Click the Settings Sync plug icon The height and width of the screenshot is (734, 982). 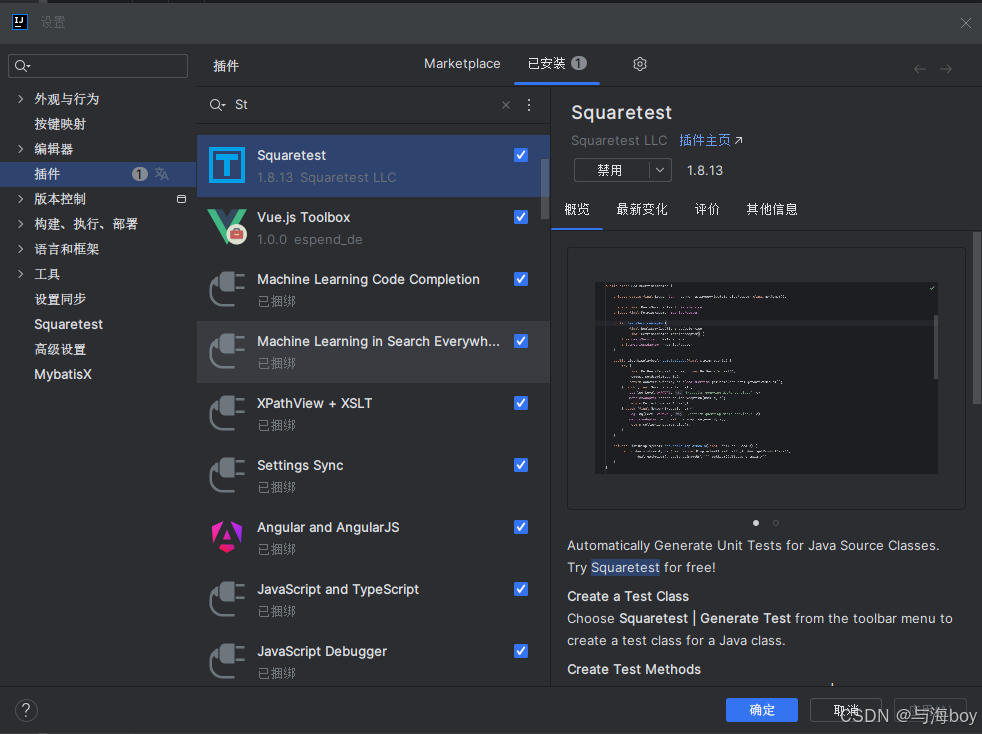[x=227, y=475]
